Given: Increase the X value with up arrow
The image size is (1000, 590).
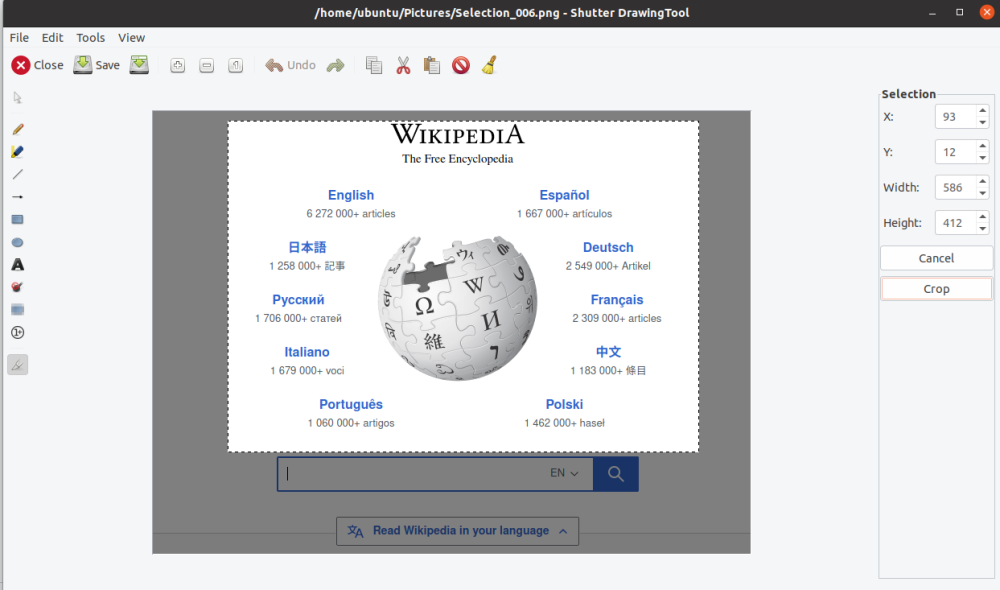Looking at the screenshot, I should click(x=983, y=111).
